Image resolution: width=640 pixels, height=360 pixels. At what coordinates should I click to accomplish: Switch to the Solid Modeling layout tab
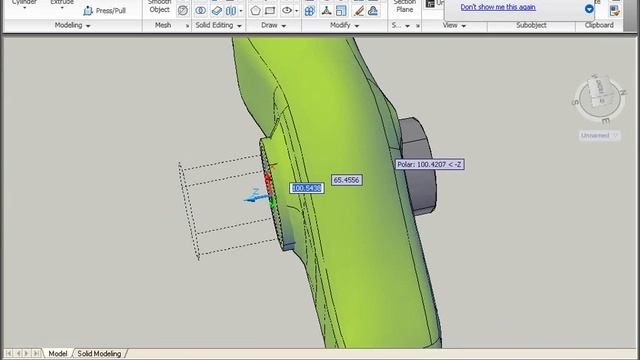(x=99, y=353)
